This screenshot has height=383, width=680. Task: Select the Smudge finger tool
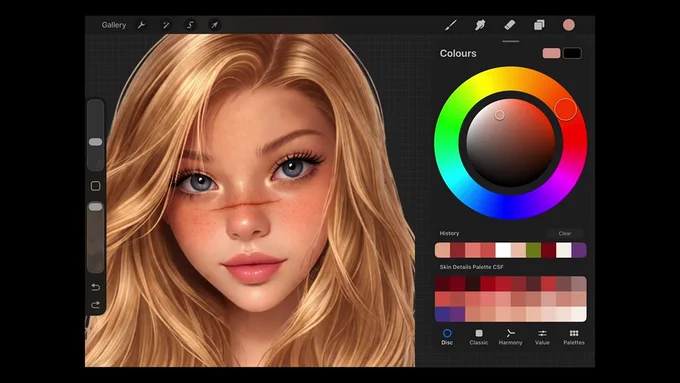(480, 25)
